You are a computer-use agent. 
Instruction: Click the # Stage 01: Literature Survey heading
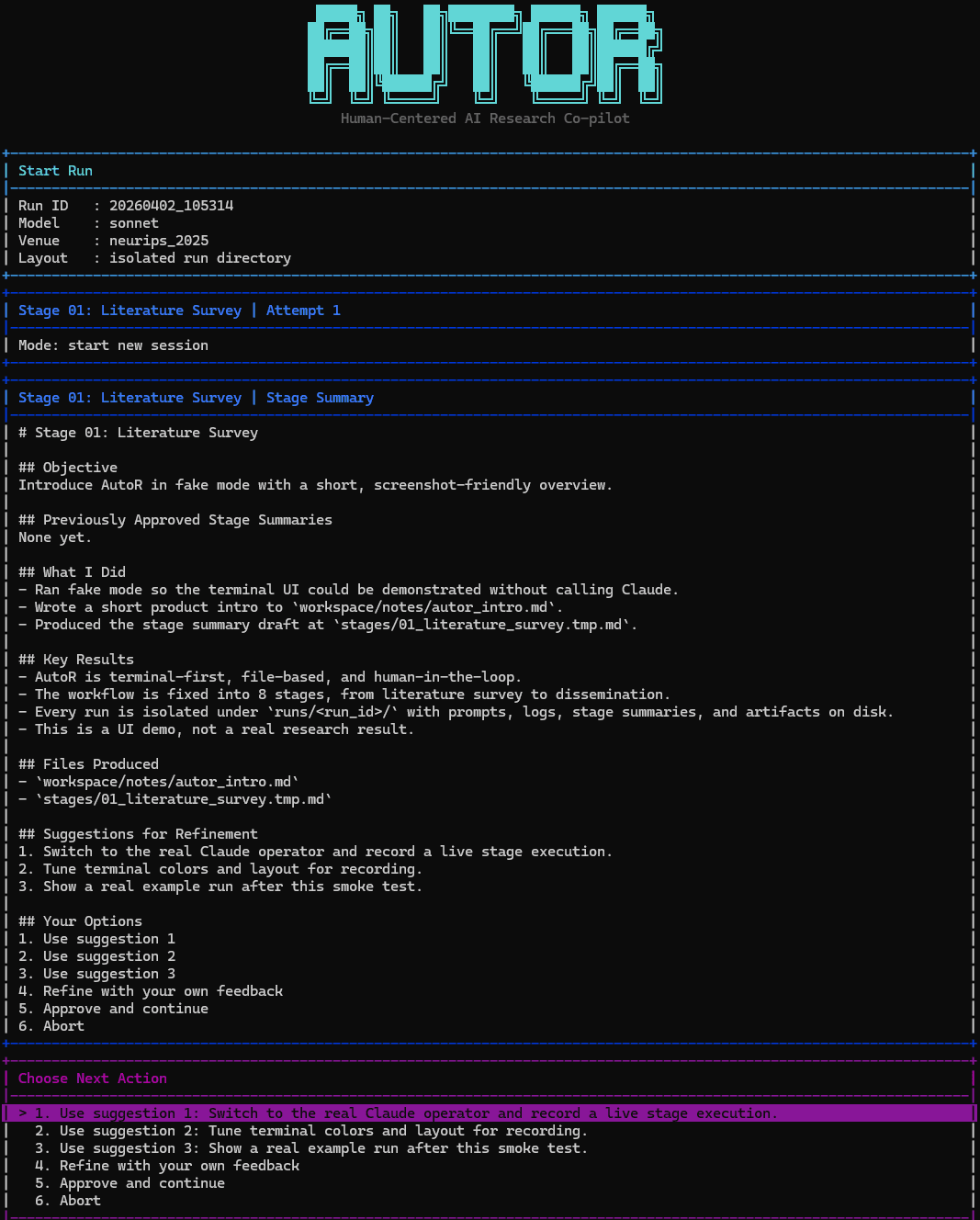pyautogui.click(x=138, y=433)
